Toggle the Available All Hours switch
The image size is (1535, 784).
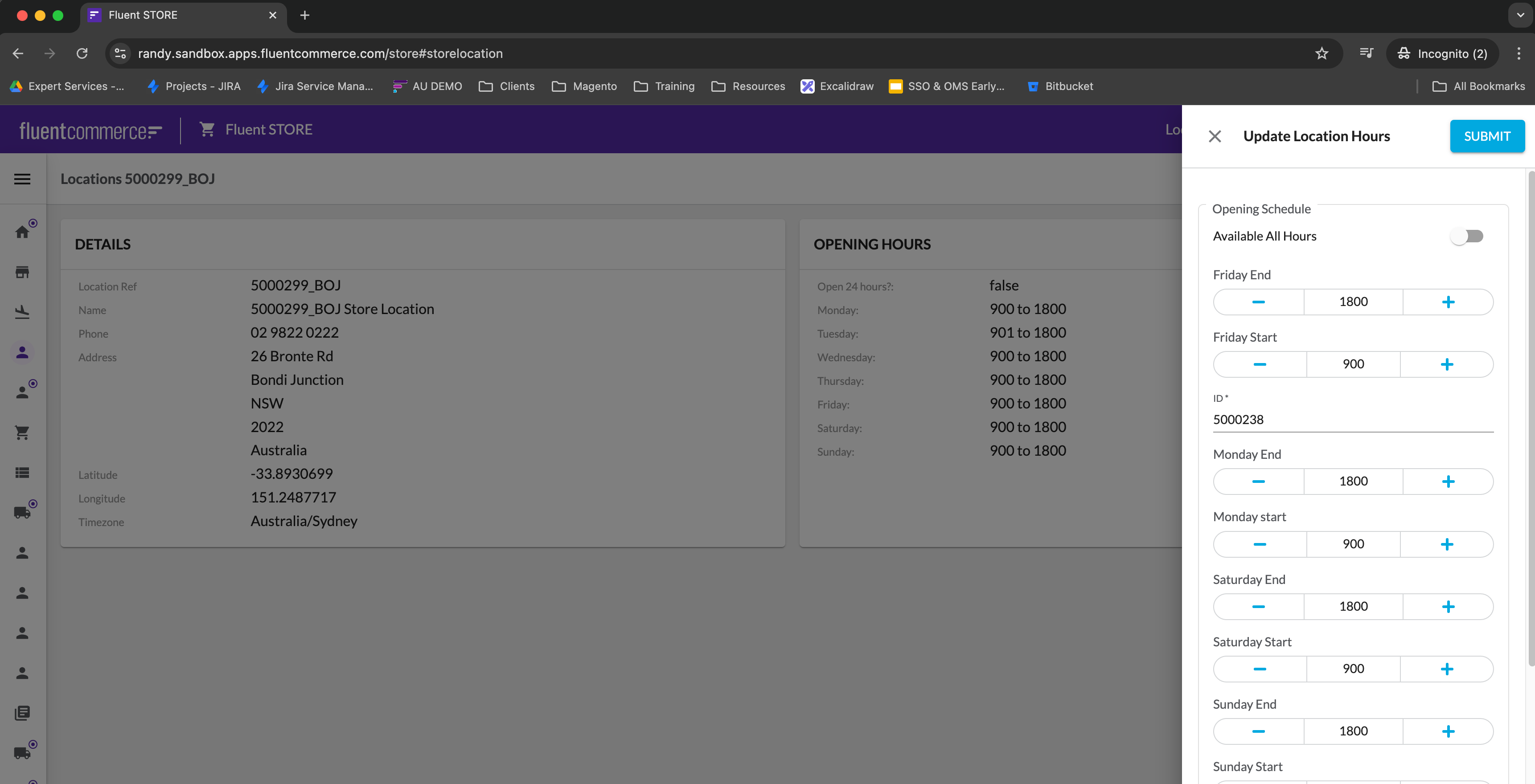click(x=1466, y=237)
